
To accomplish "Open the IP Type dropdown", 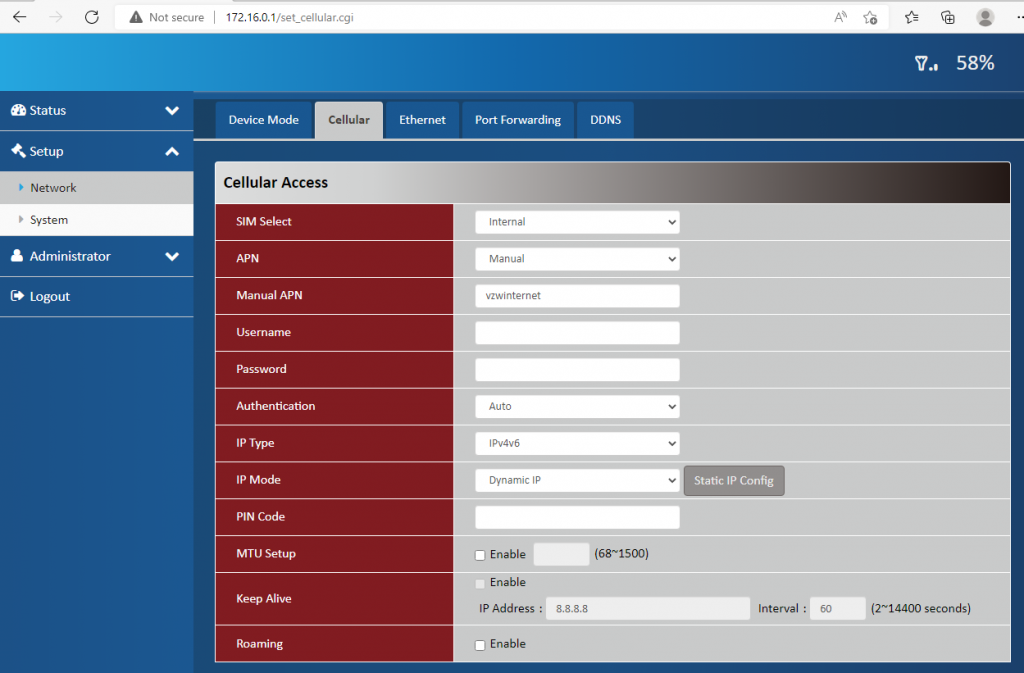I will click(577, 443).
